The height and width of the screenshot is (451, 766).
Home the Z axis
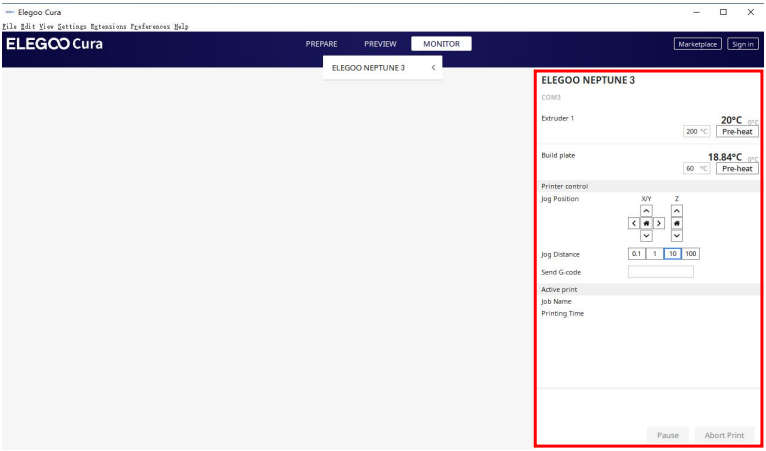pos(677,223)
